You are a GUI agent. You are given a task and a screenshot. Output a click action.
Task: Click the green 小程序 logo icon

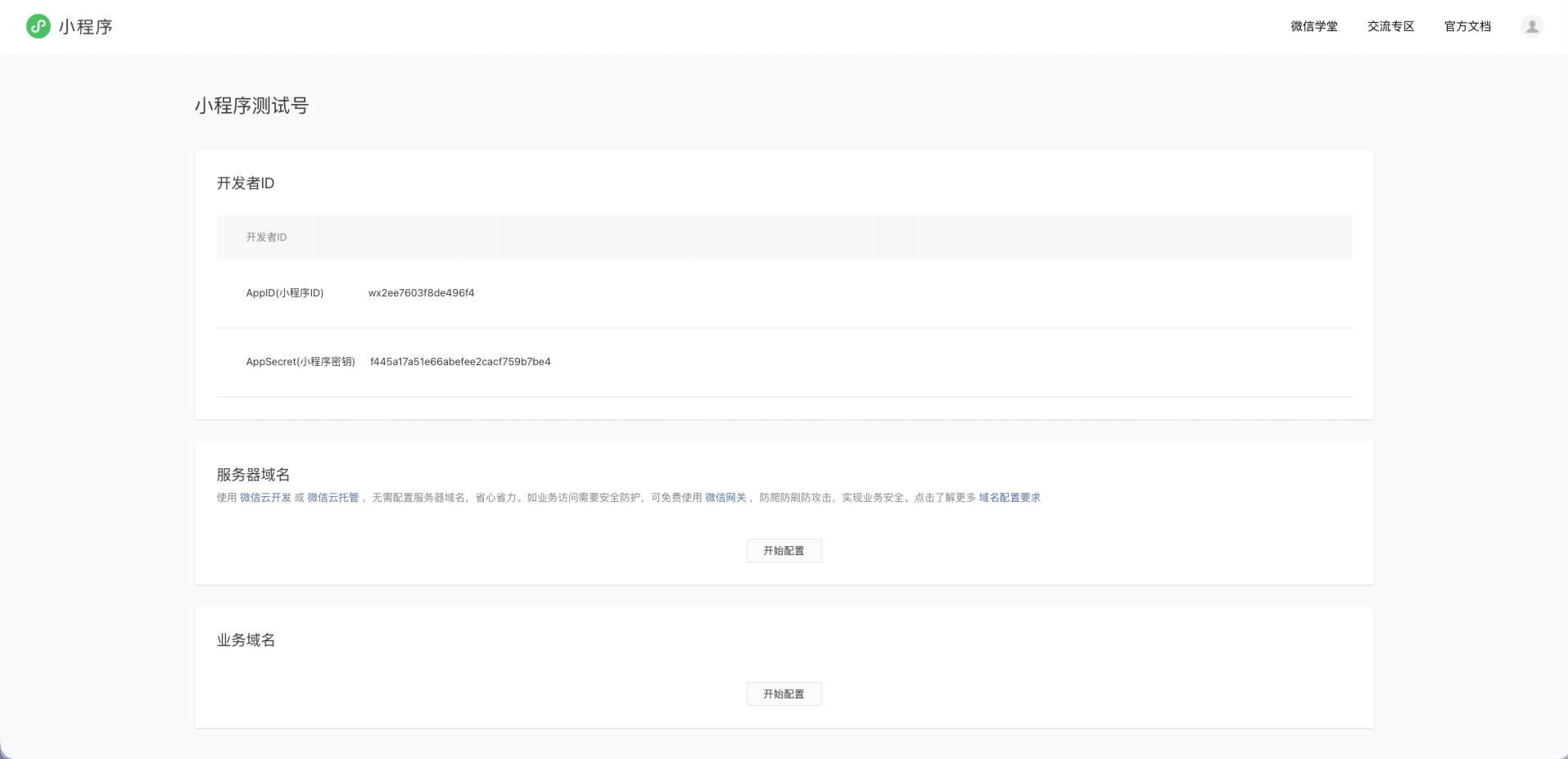(x=38, y=26)
